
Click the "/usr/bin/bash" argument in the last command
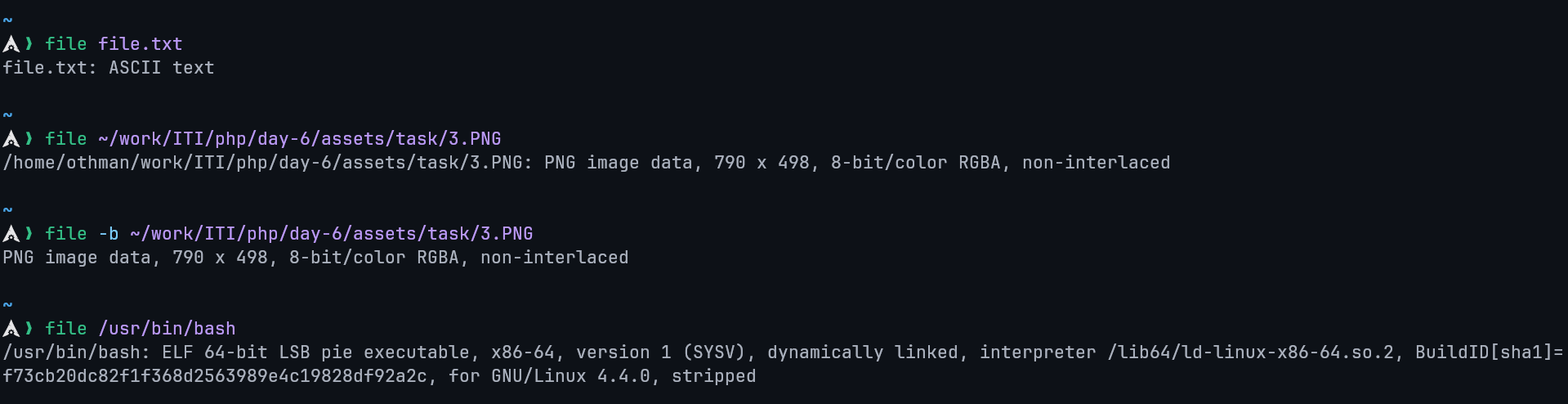click(167, 329)
